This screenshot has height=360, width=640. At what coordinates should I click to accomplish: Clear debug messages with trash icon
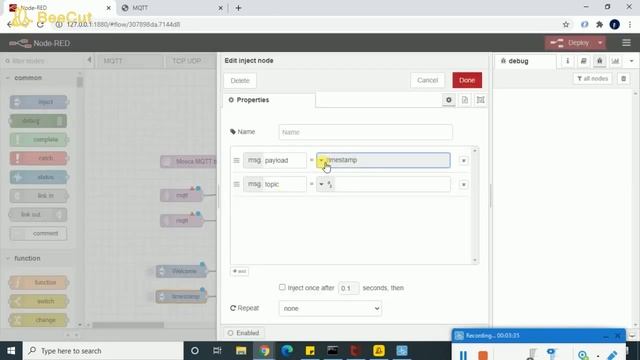click(623, 78)
